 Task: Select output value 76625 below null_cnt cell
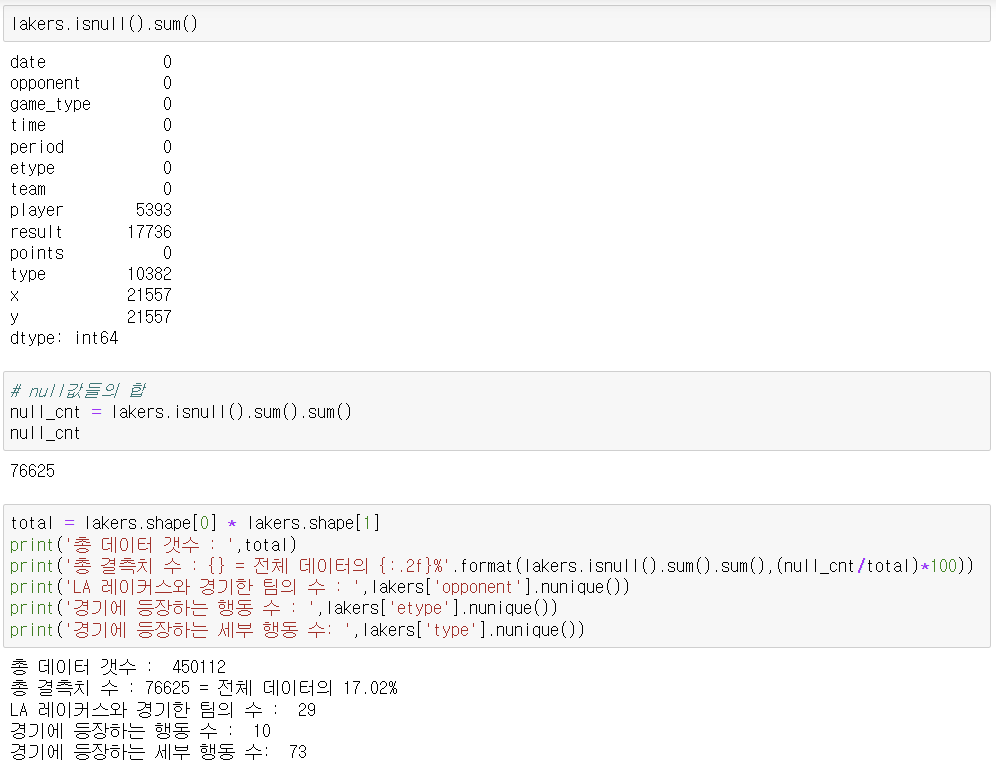[x=32, y=471]
